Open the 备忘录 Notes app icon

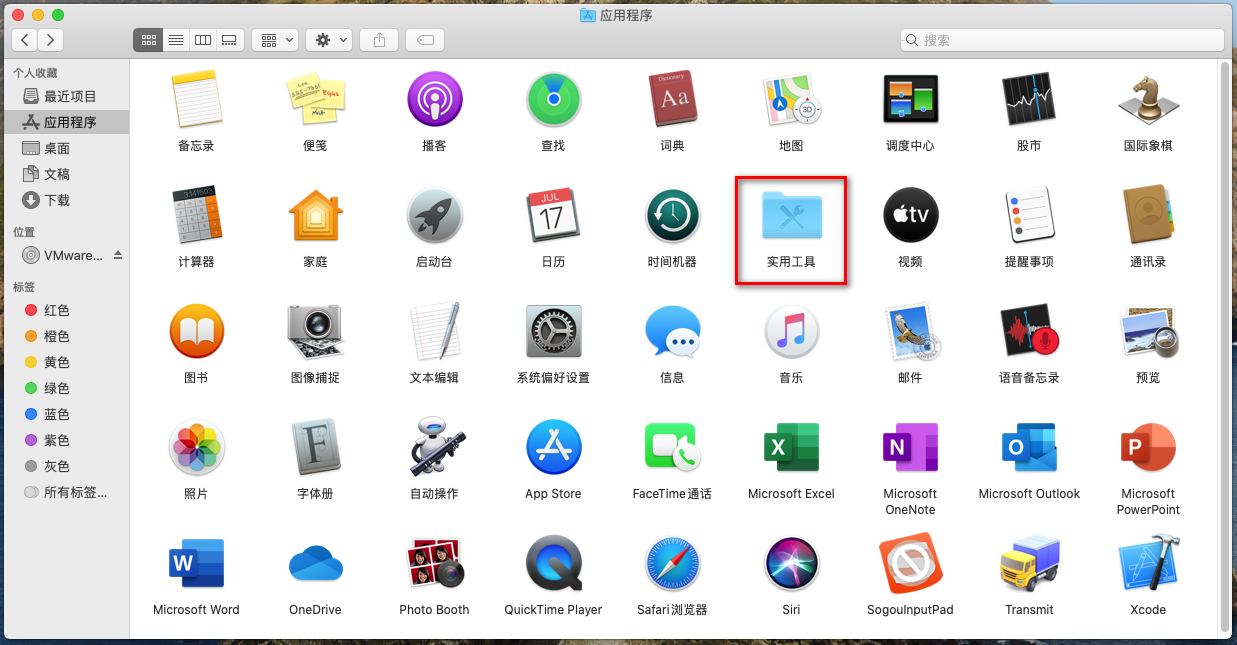(196, 99)
